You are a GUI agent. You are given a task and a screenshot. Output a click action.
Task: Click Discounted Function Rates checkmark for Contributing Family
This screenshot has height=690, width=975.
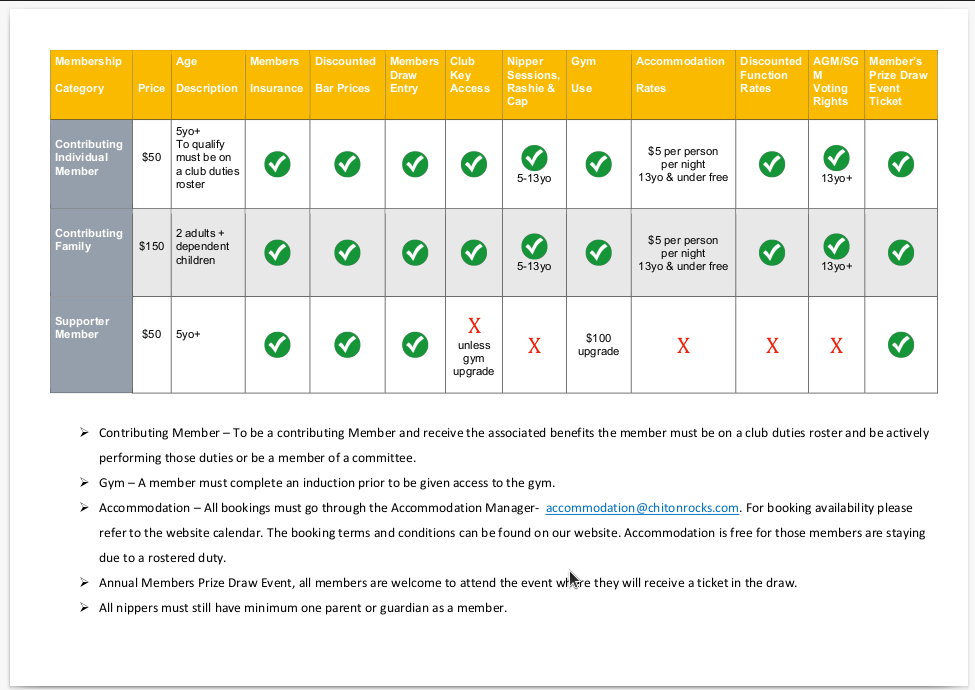(772, 252)
